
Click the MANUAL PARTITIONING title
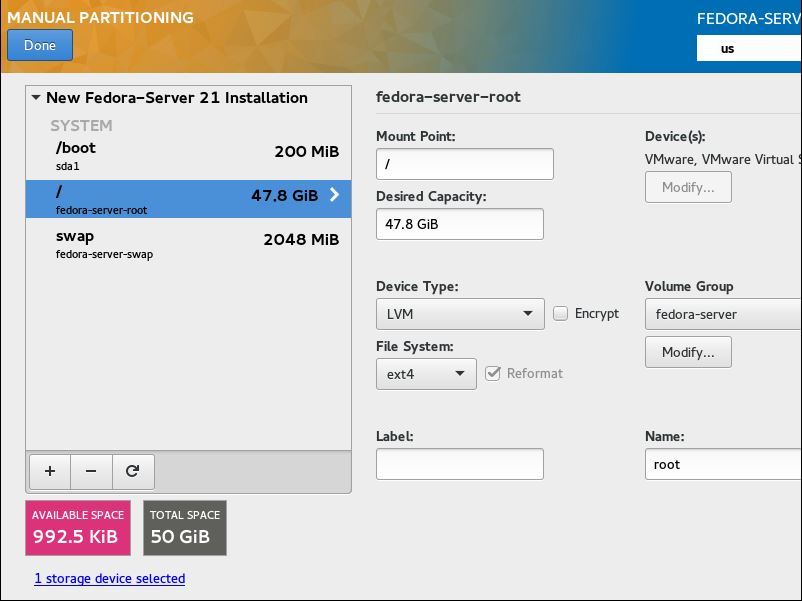(100, 17)
